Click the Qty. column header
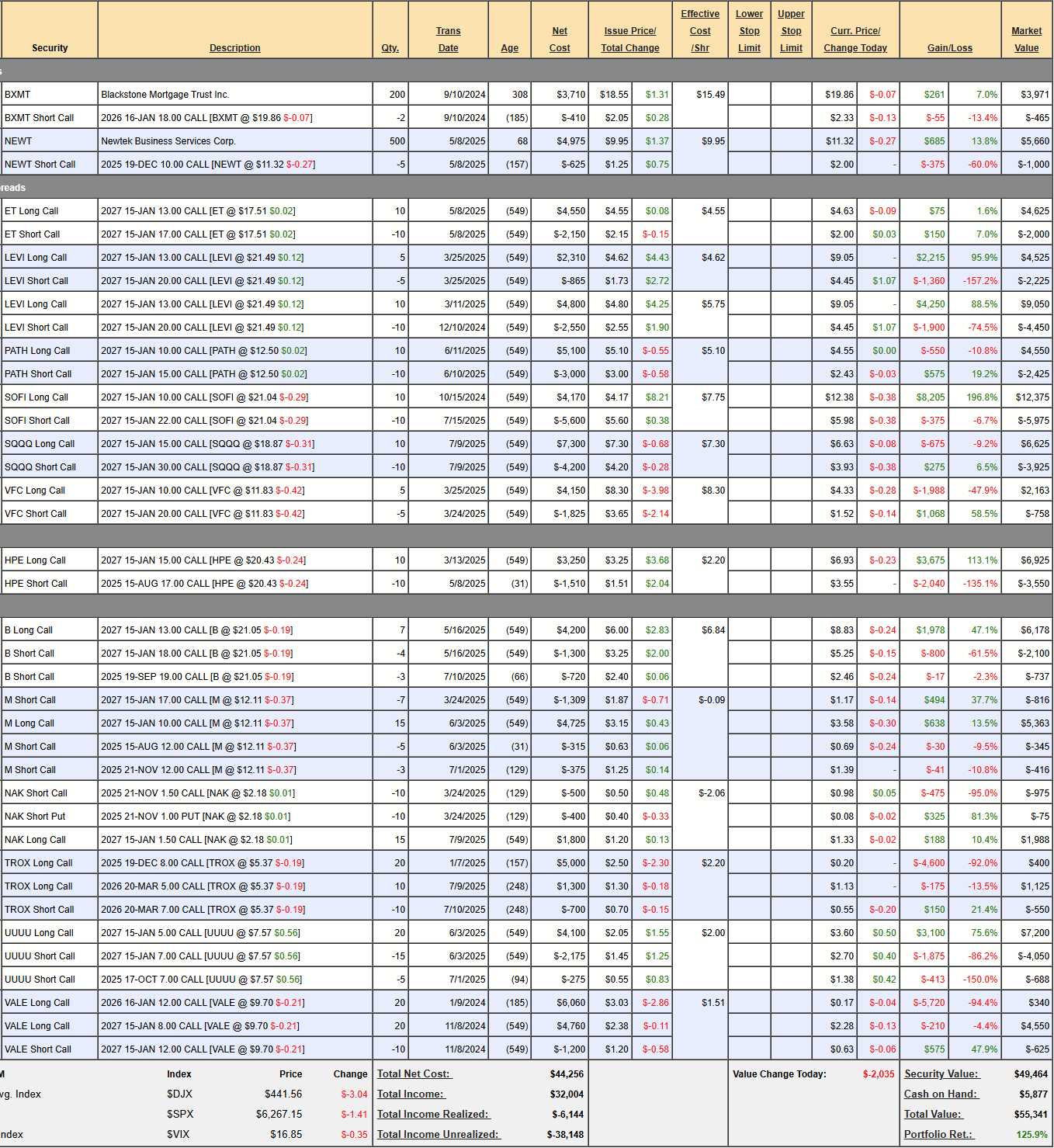The image size is (1054, 1148). [390, 48]
